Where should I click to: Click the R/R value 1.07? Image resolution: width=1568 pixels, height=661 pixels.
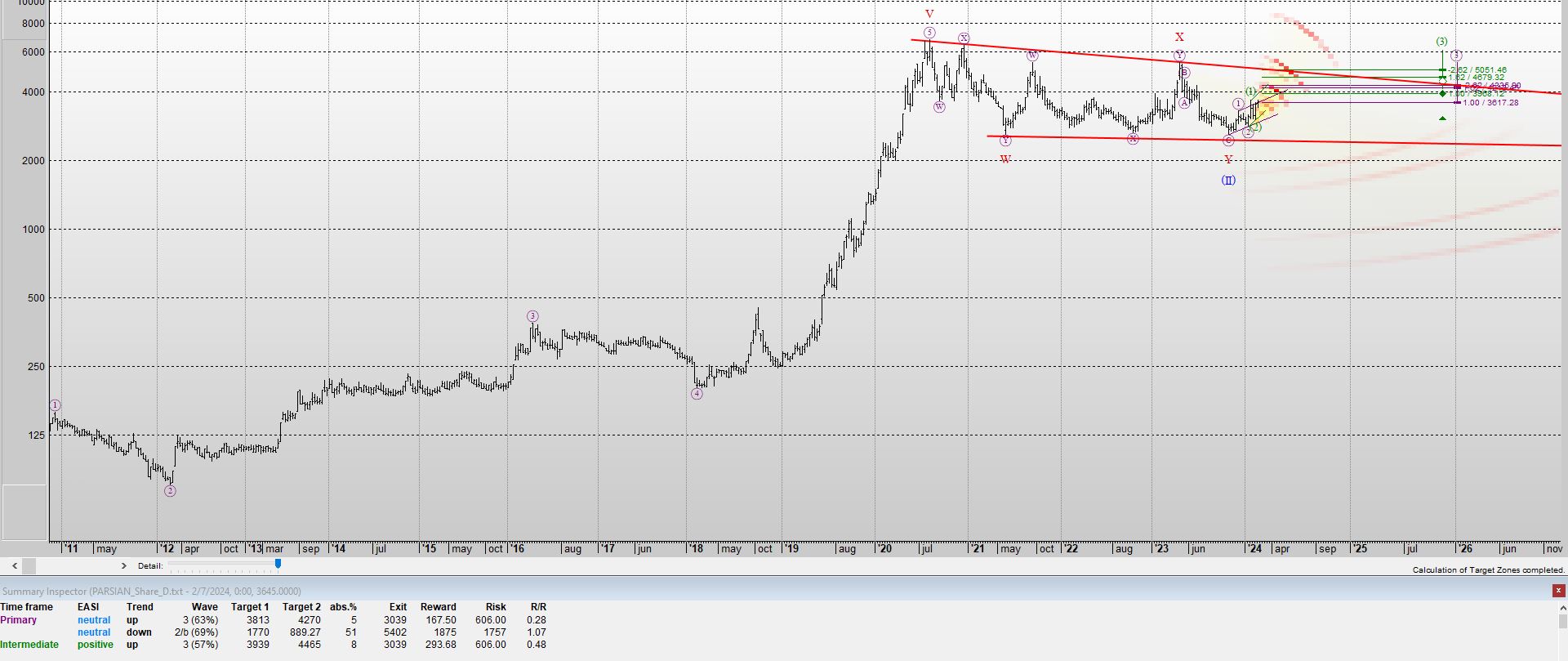tap(537, 632)
